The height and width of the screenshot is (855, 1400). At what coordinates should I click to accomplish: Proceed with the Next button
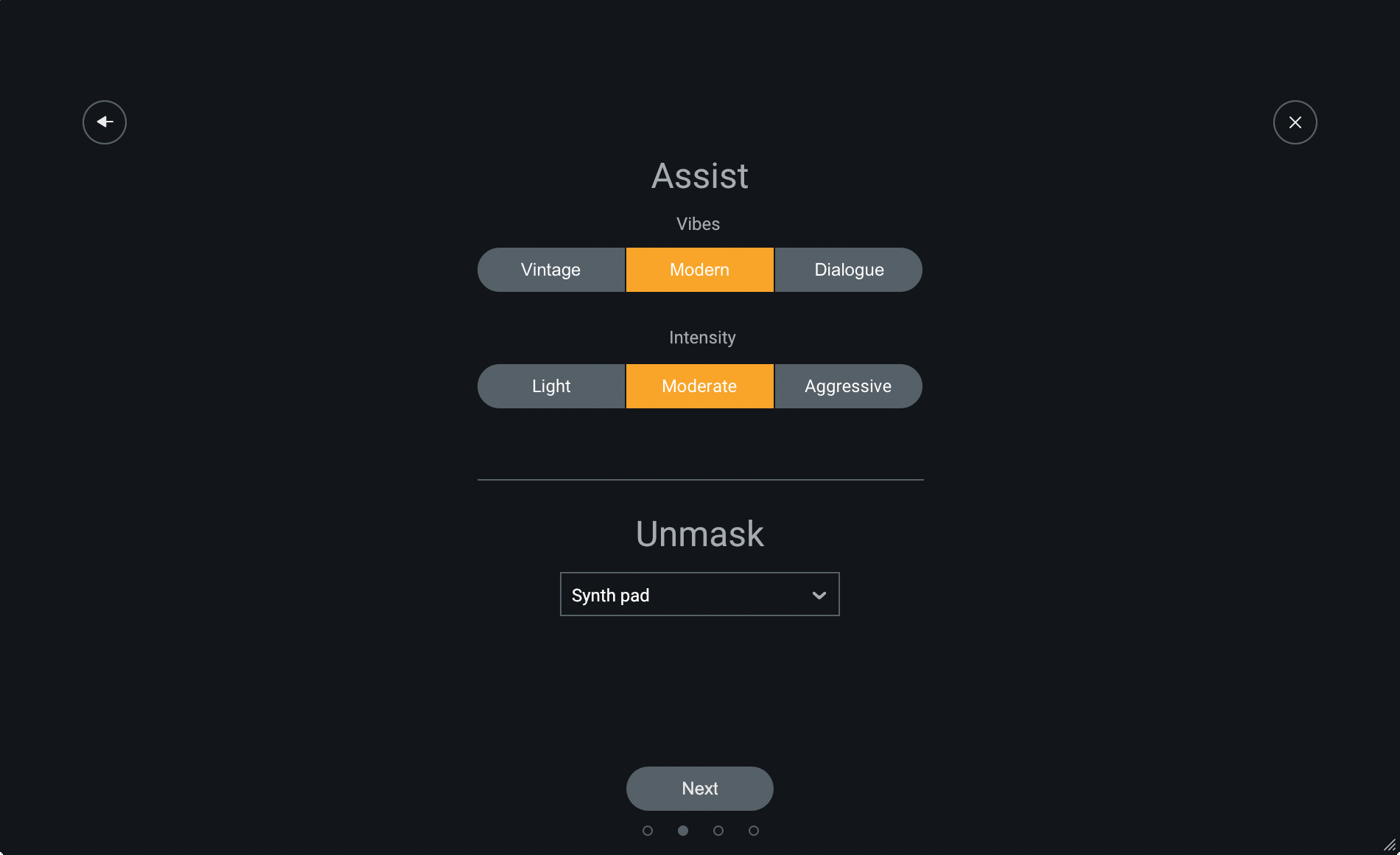700,789
